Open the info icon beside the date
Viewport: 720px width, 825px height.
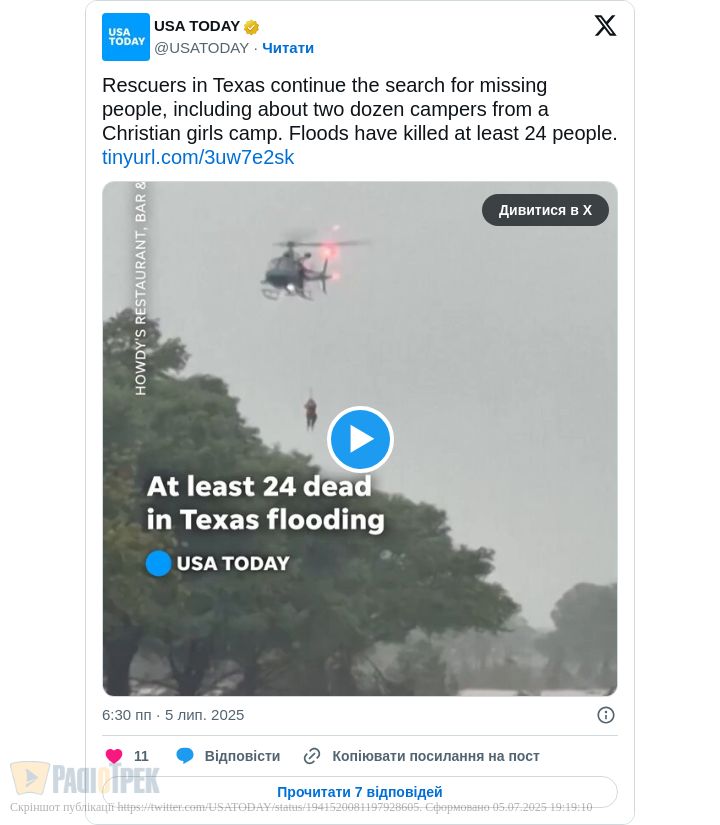pyautogui.click(x=606, y=715)
